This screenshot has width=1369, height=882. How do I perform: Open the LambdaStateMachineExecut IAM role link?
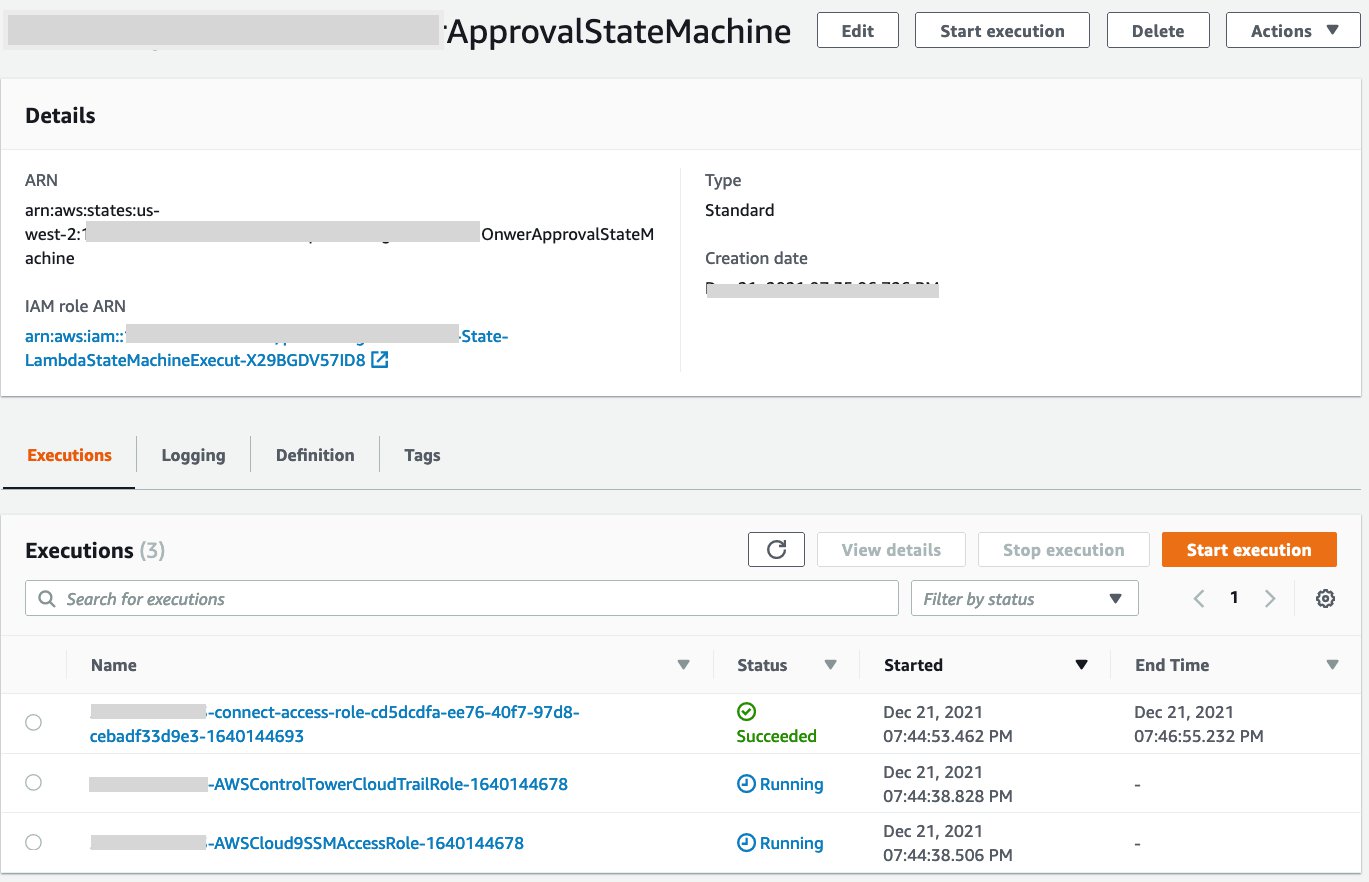(266, 348)
